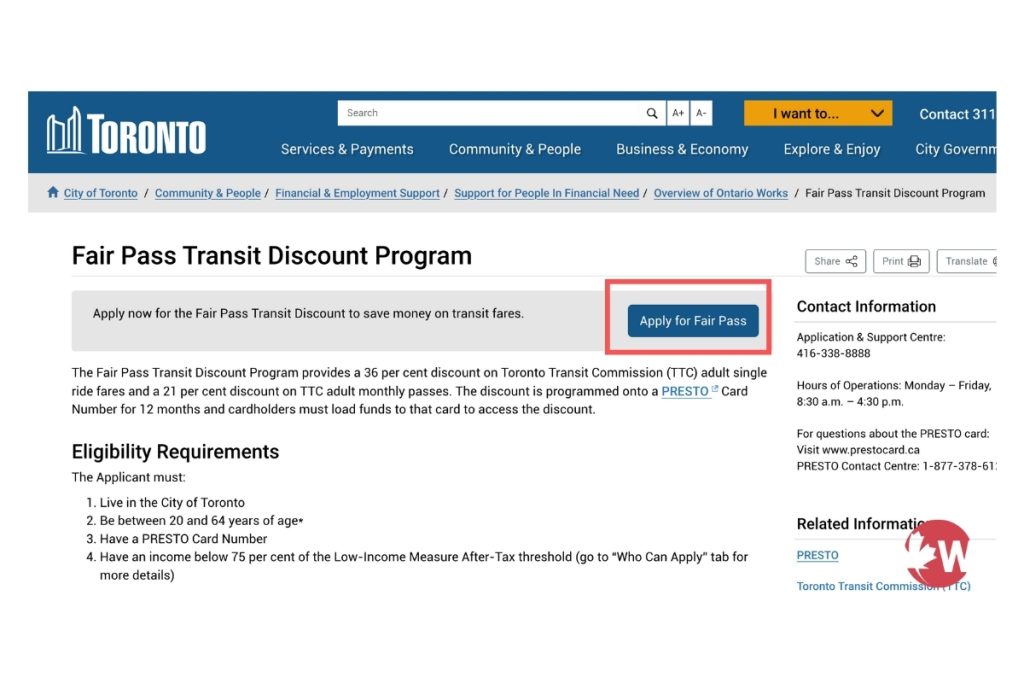Image resolution: width=1024 pixels, height=683 pixels.
Task: Click the Share icon button
Action: [835, 261]
